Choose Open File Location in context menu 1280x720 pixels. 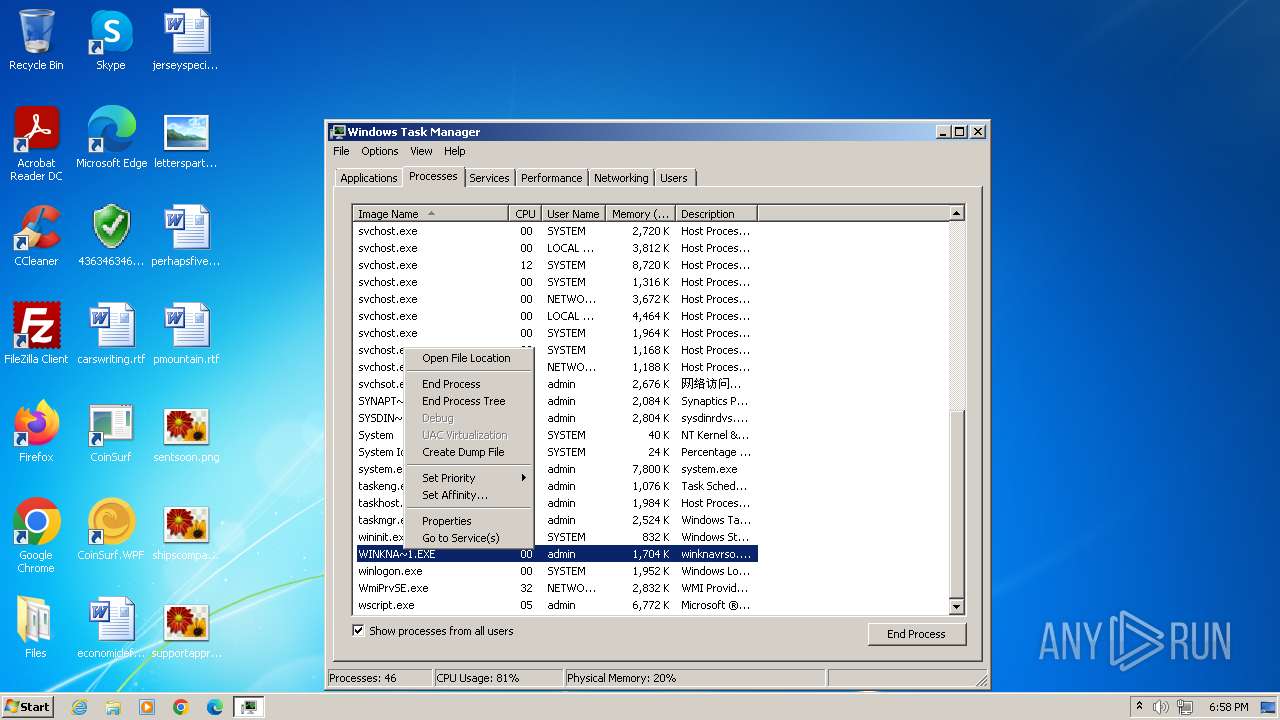468,358
